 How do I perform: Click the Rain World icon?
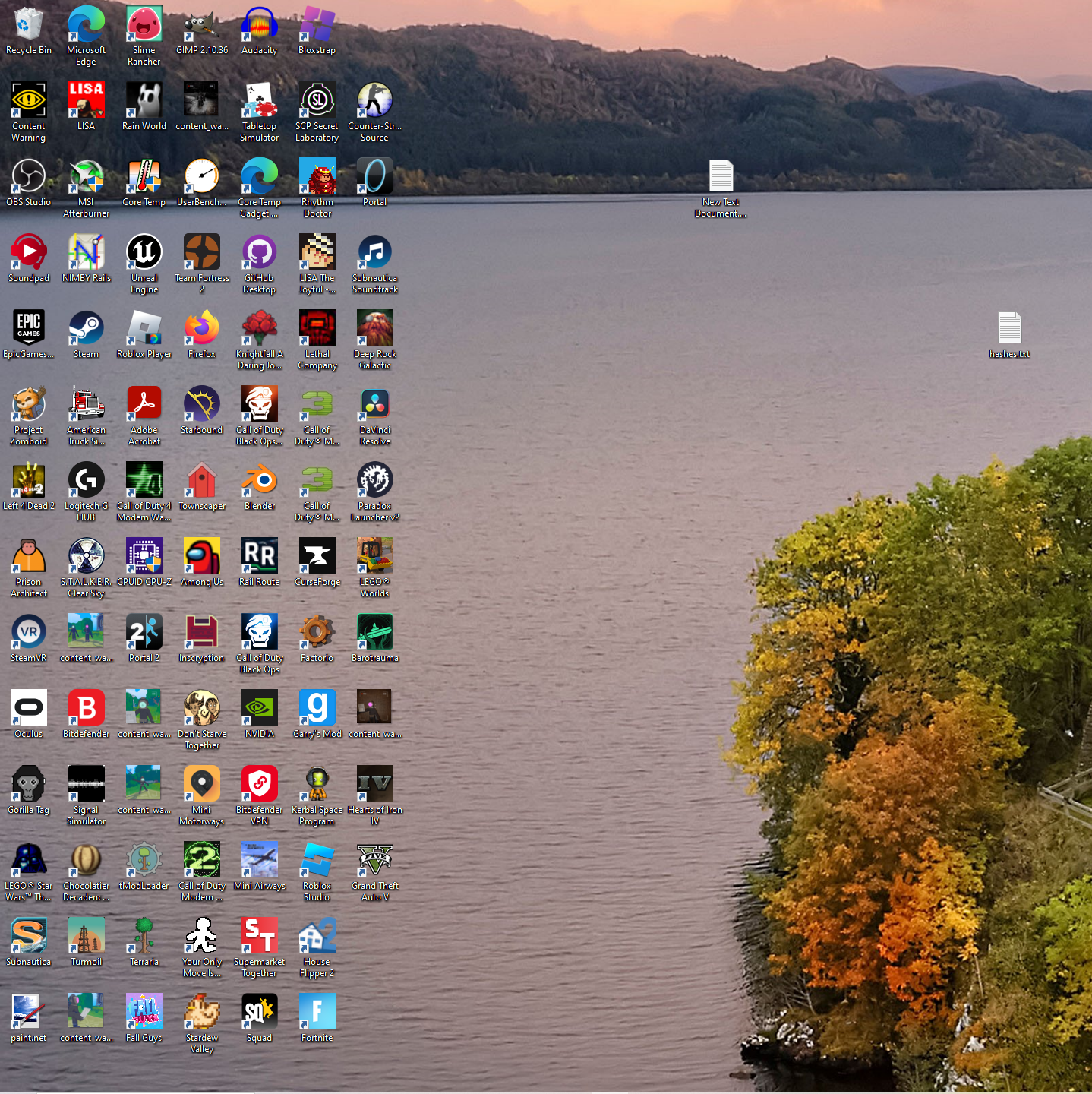click(144, 100)
